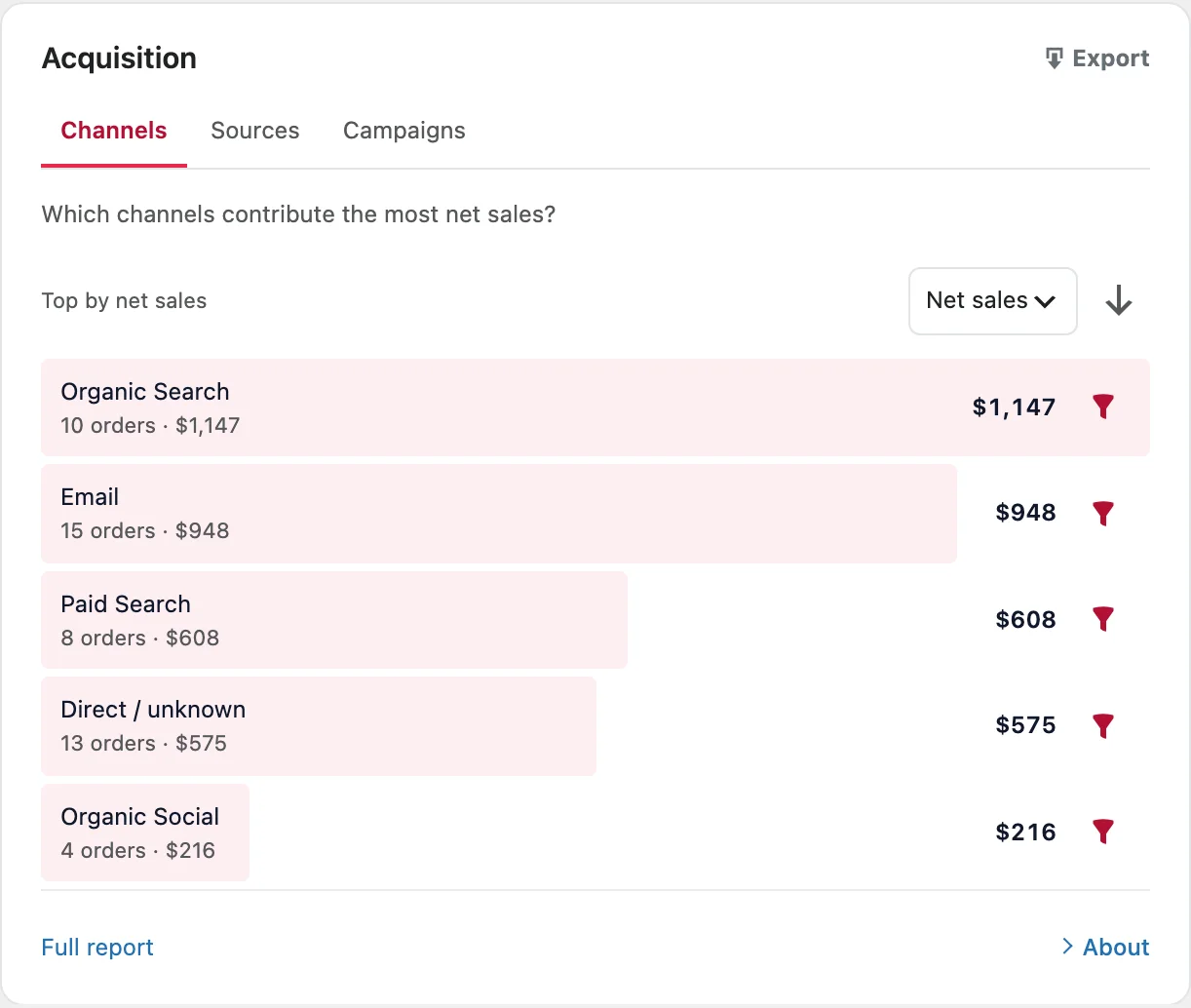The width and height of the screenshot is (1191, 1008).
Task: Switch to the Sources tab
Action: click(255, 131)
